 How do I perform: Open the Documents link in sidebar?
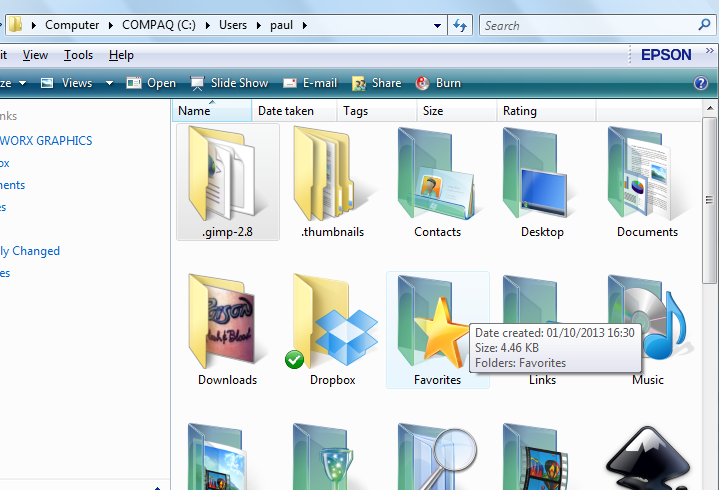(x=12, y=185)
